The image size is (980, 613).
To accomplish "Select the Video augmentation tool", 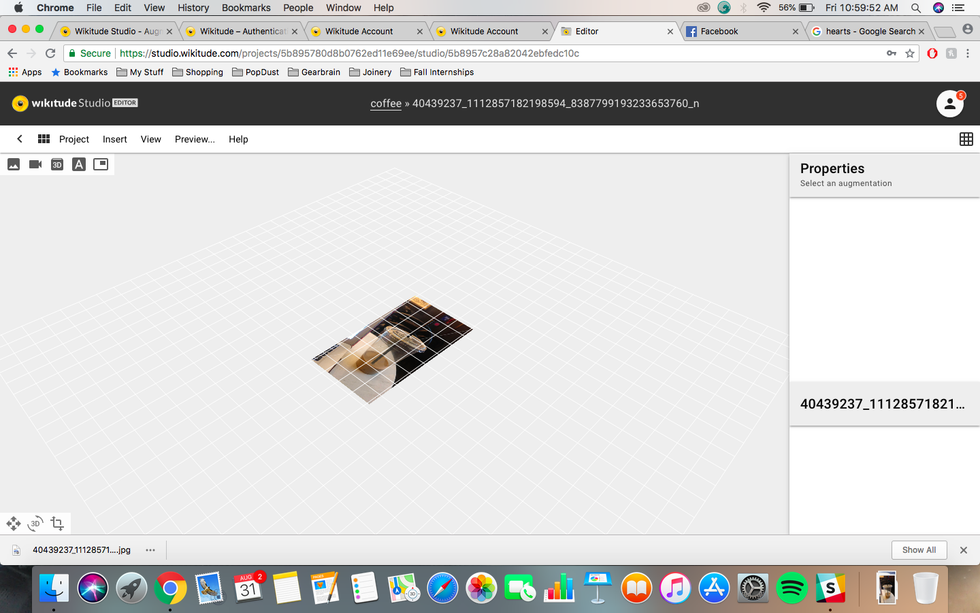I will click(x=35, y=164).
